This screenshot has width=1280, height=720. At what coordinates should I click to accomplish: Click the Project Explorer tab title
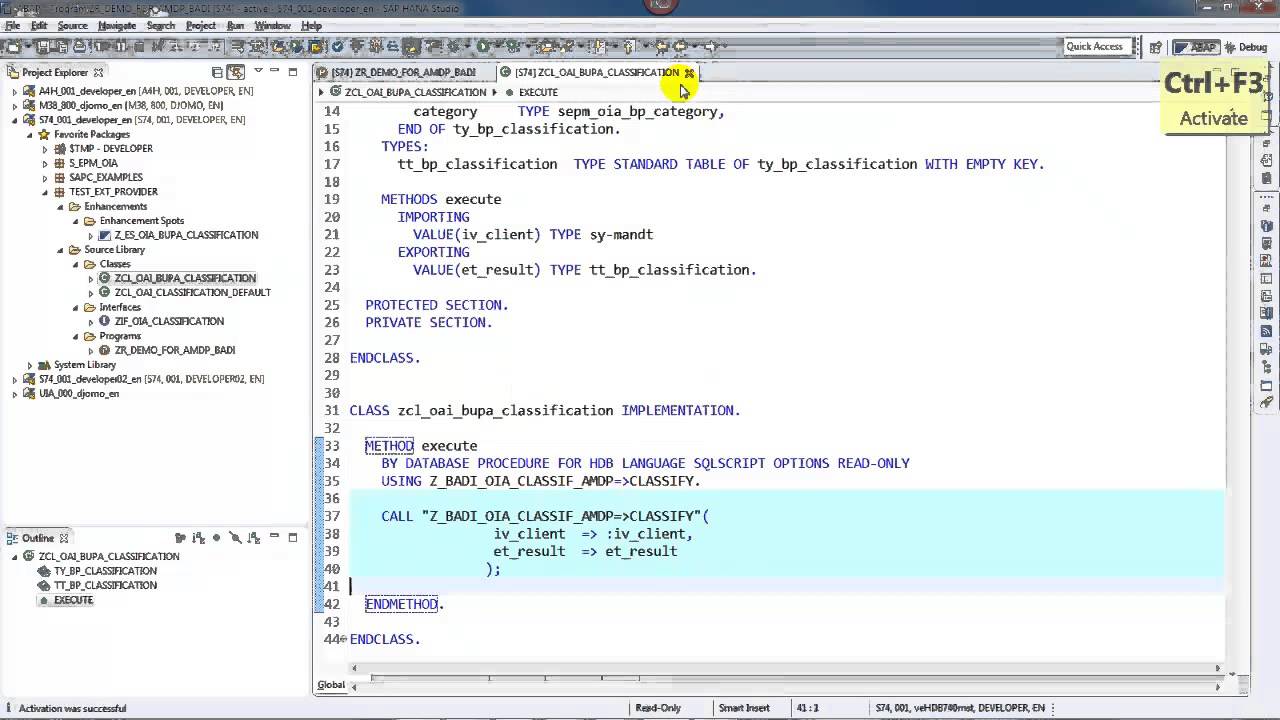[55, 72]
